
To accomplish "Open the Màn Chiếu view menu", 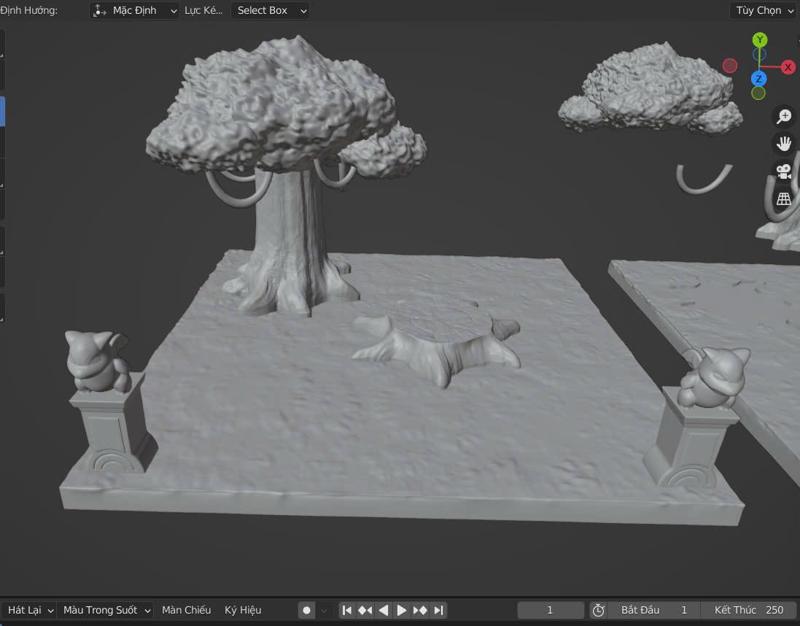I will pyautogui.click(x=186, y=610).
